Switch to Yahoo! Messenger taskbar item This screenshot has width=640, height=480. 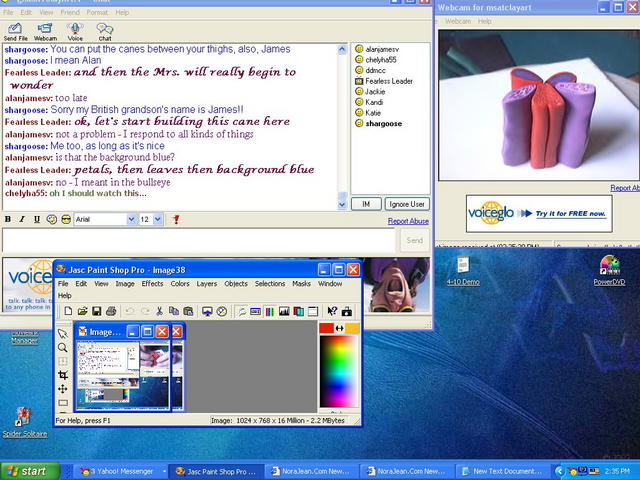click(122, 471)
